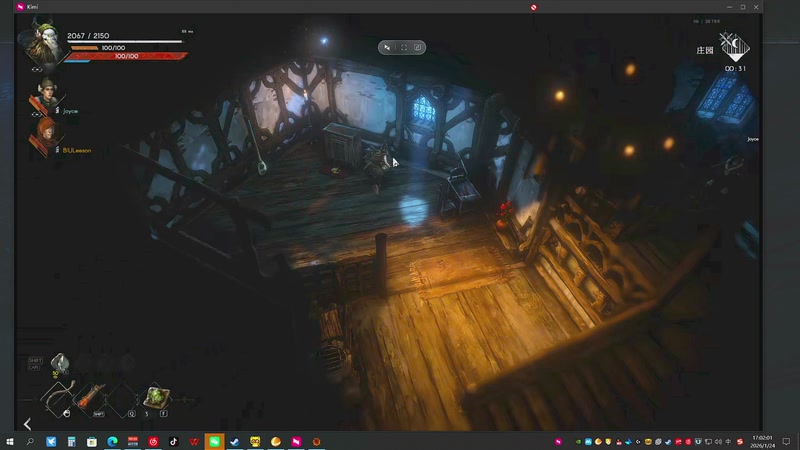Screen dimensions: 800x450
Task: Click the player's bearded character portrait
Action: point(44,44)
